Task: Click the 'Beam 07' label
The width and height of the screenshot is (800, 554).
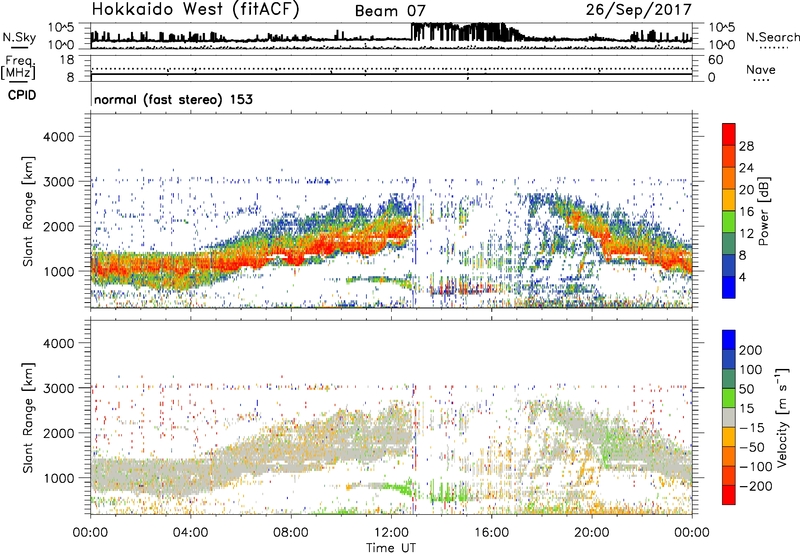Action: 390,11
